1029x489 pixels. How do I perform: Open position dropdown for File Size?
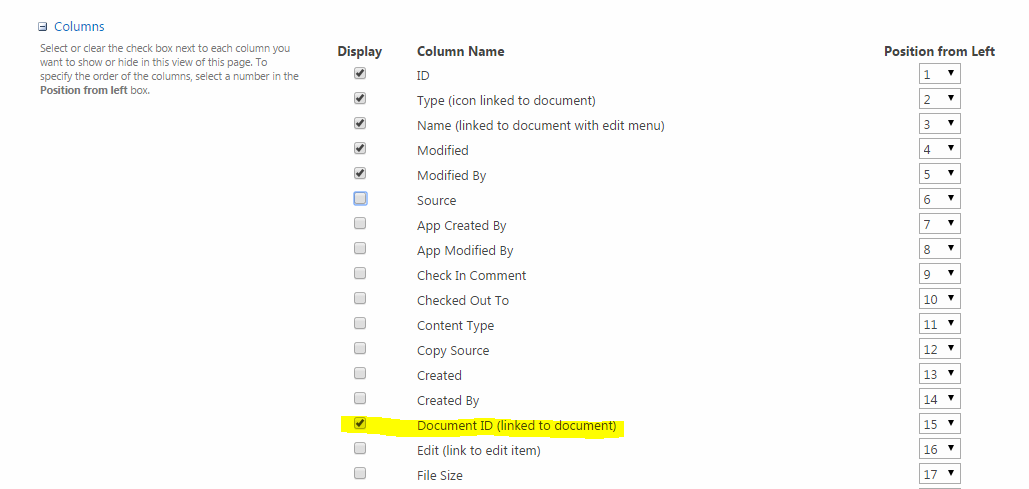click(x=940, y=474)
